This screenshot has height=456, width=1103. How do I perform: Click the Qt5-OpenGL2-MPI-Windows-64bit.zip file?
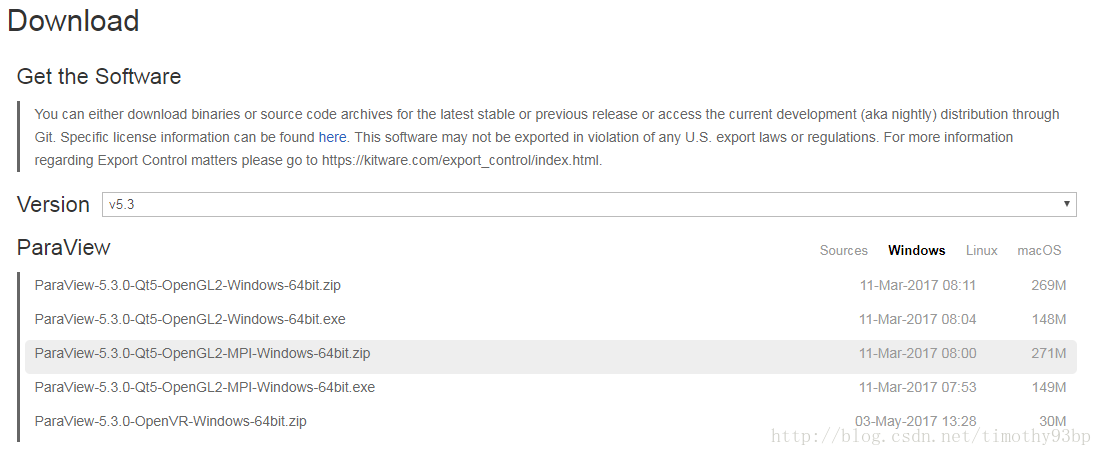[x=202, y=353]
